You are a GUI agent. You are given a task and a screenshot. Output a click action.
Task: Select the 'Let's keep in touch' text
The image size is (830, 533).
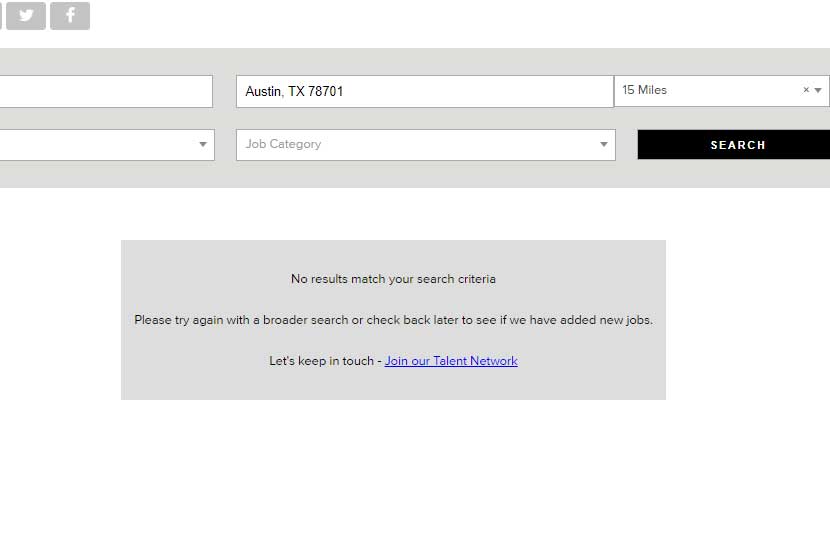point(321,361)
